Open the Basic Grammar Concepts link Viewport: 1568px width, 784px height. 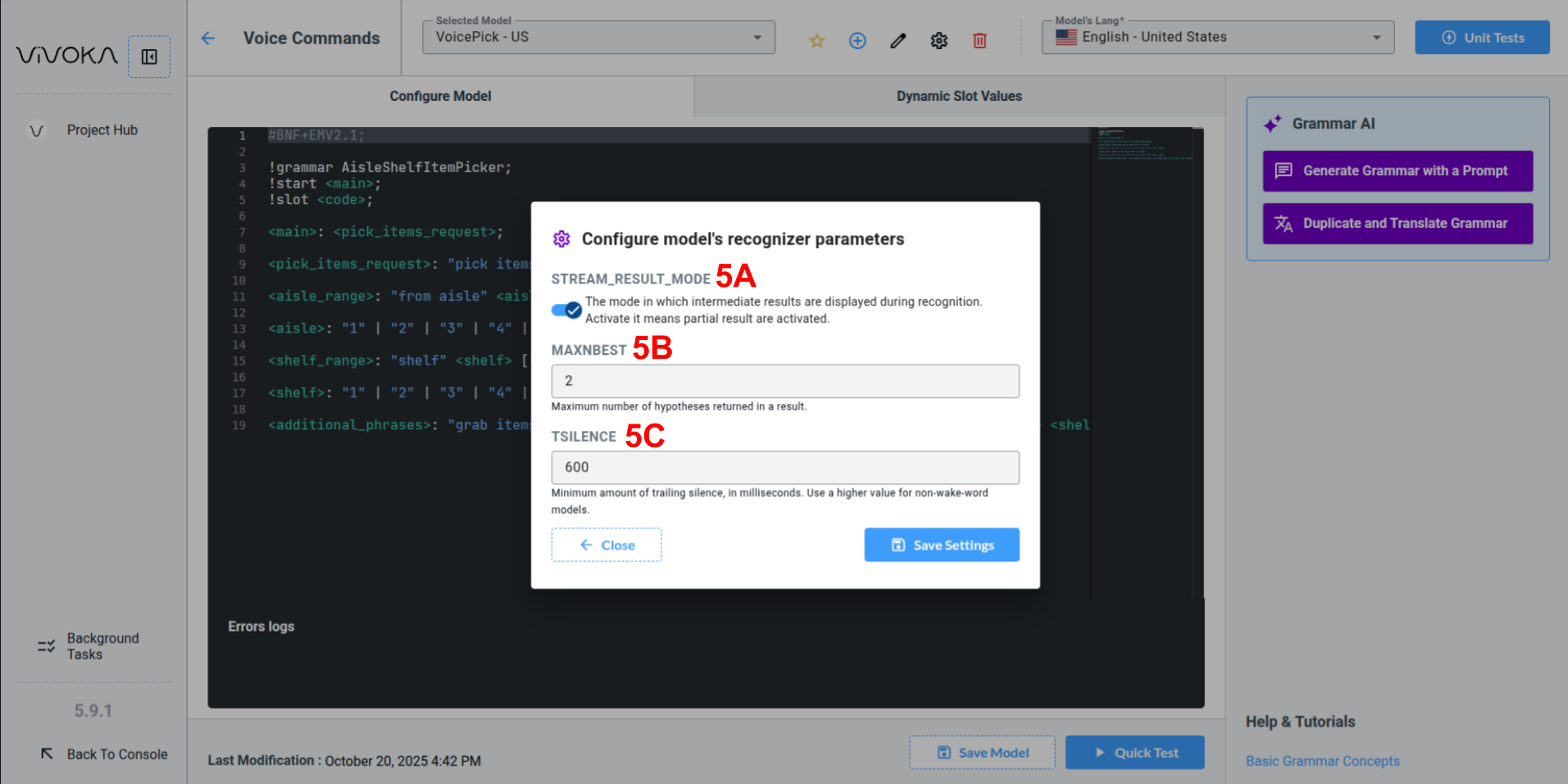[x=1322, y=761]
